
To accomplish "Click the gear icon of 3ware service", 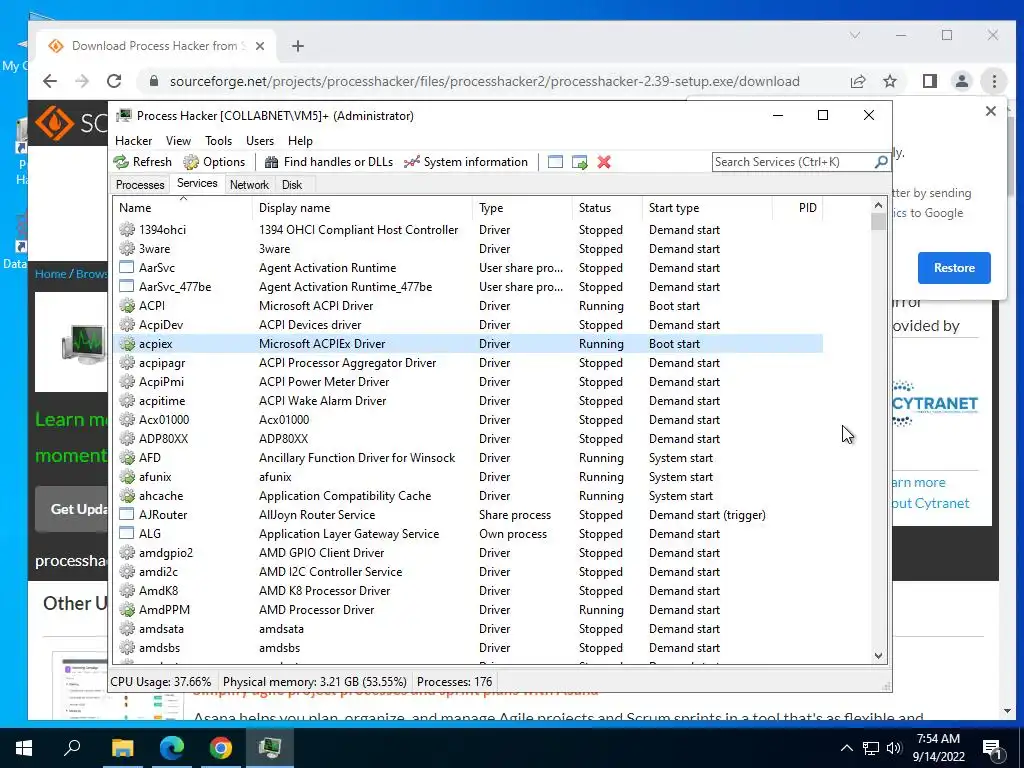I will click(x=127, y=249).
